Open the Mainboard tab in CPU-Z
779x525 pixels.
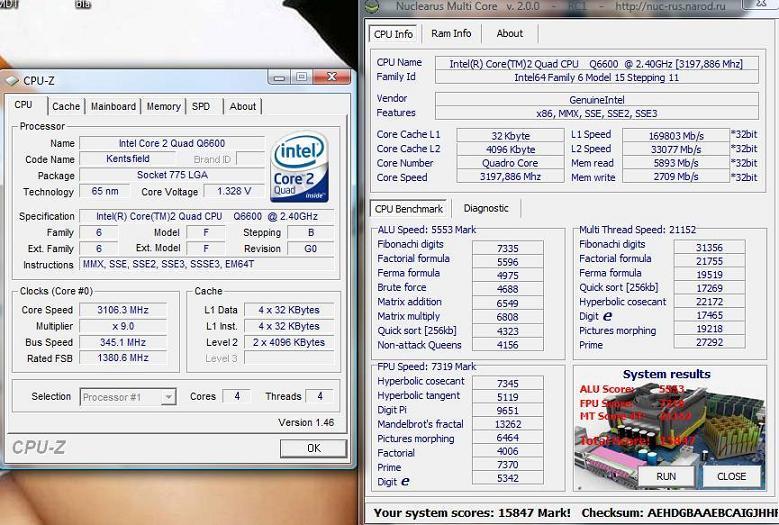tap(113, 106)
